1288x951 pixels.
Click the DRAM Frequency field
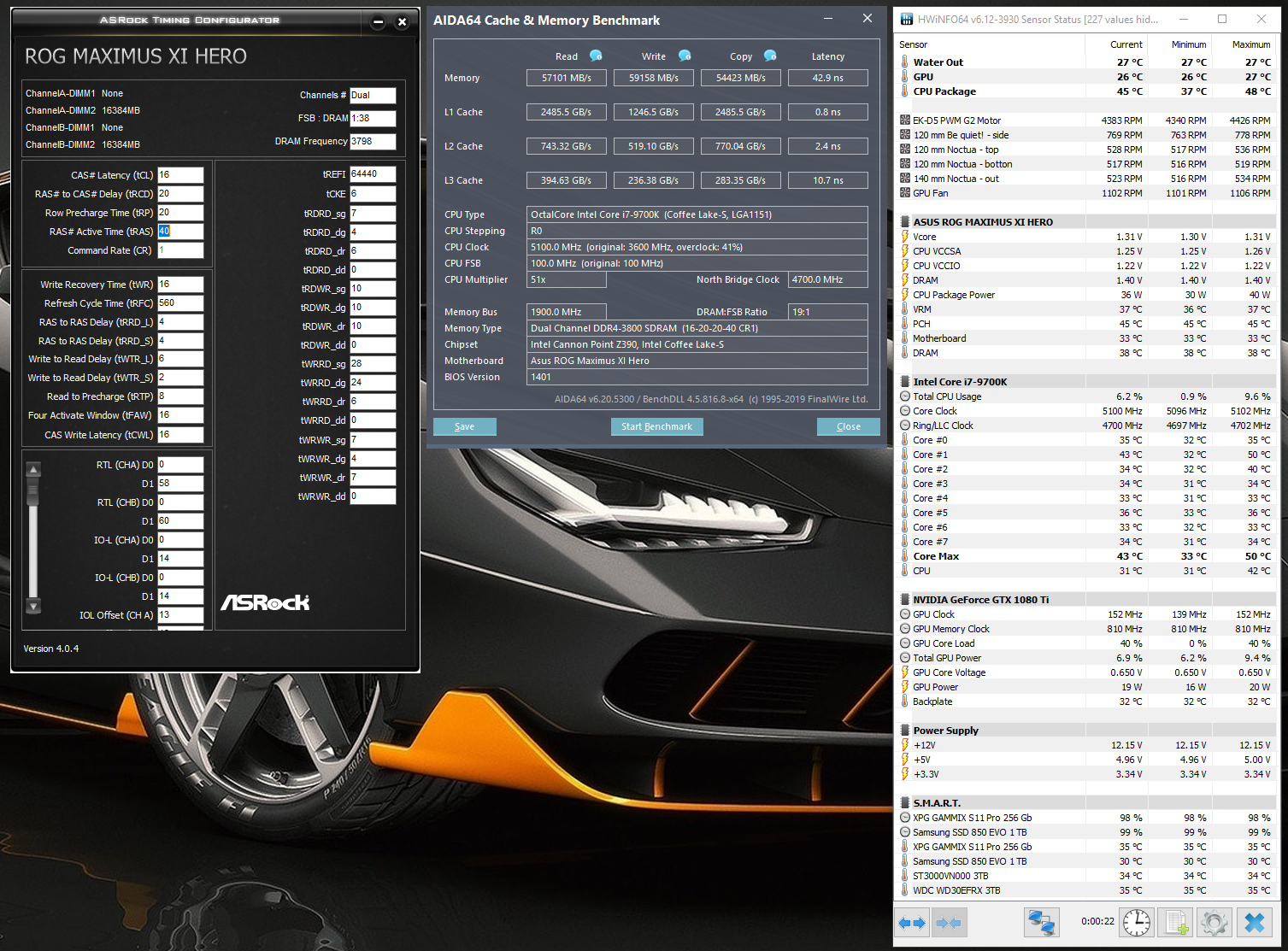point(373,141)
